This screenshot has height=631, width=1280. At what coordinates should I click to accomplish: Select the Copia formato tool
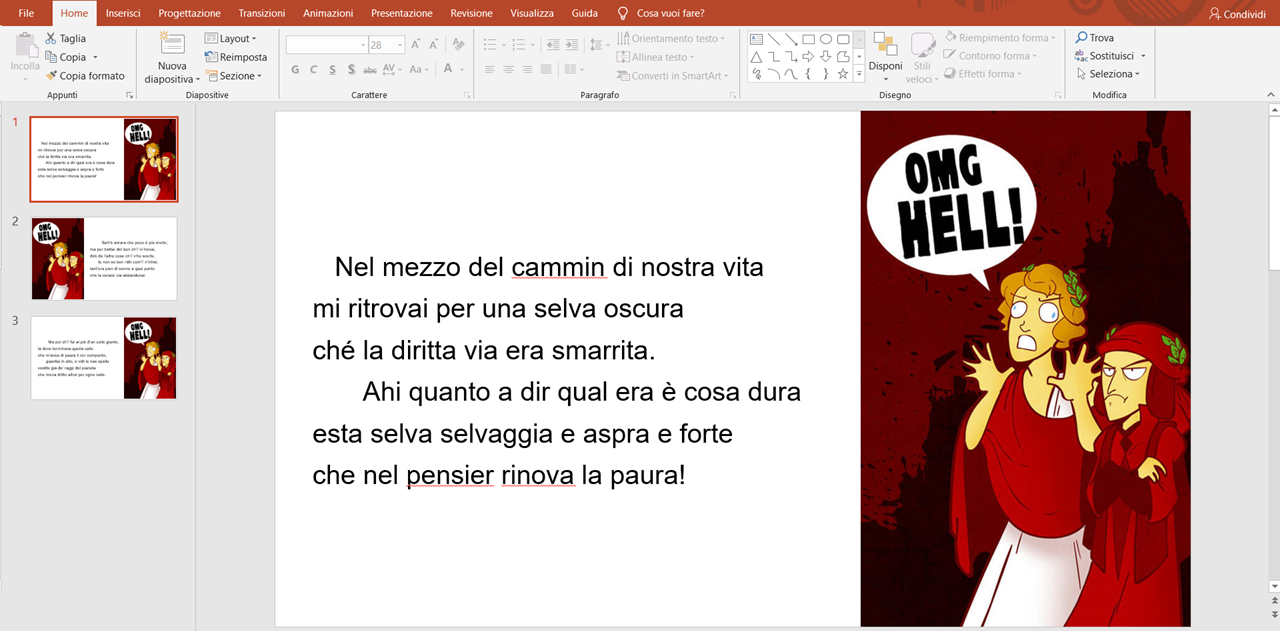[87, 75]
